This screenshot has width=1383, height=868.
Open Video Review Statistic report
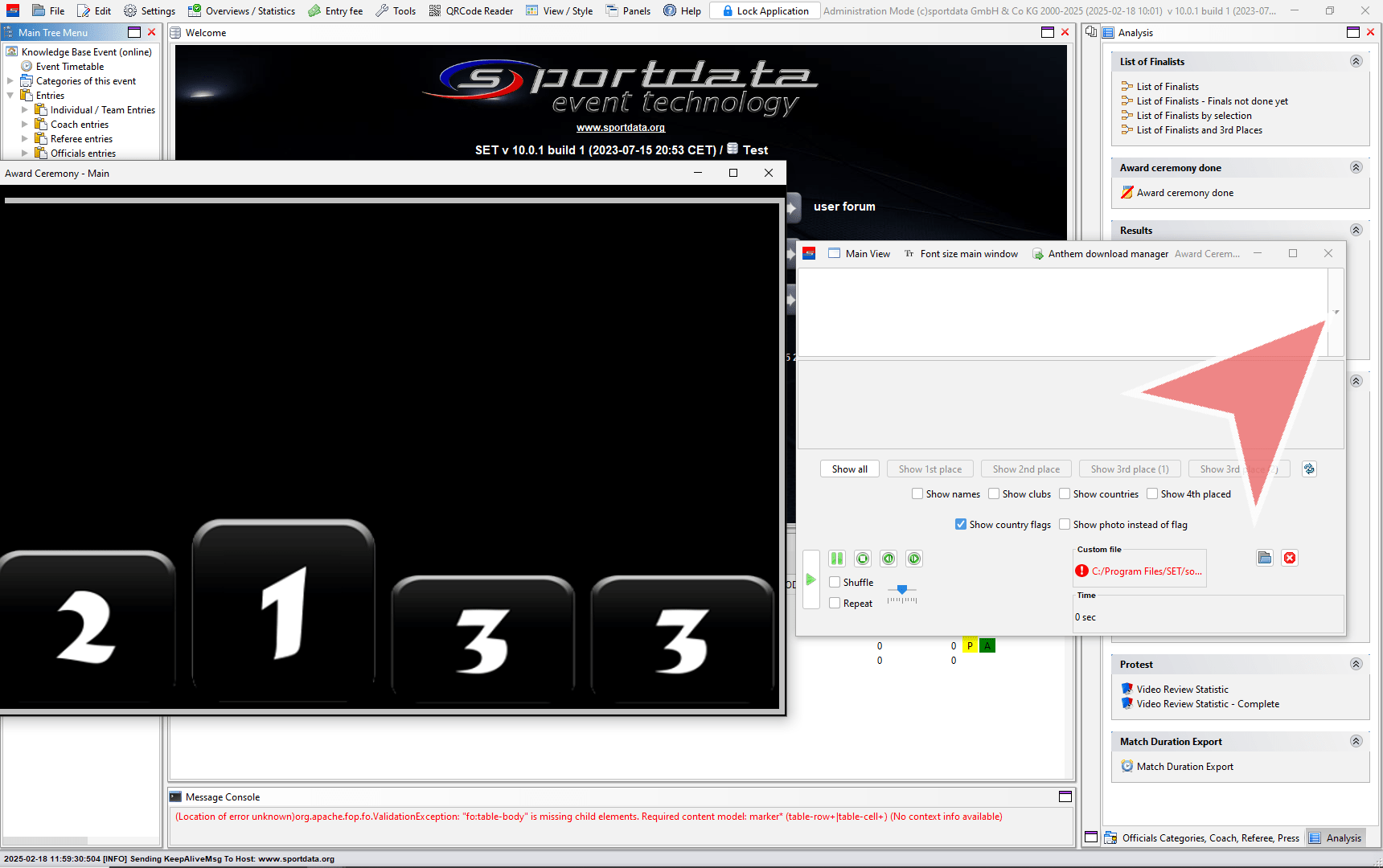coord(1182,690)
